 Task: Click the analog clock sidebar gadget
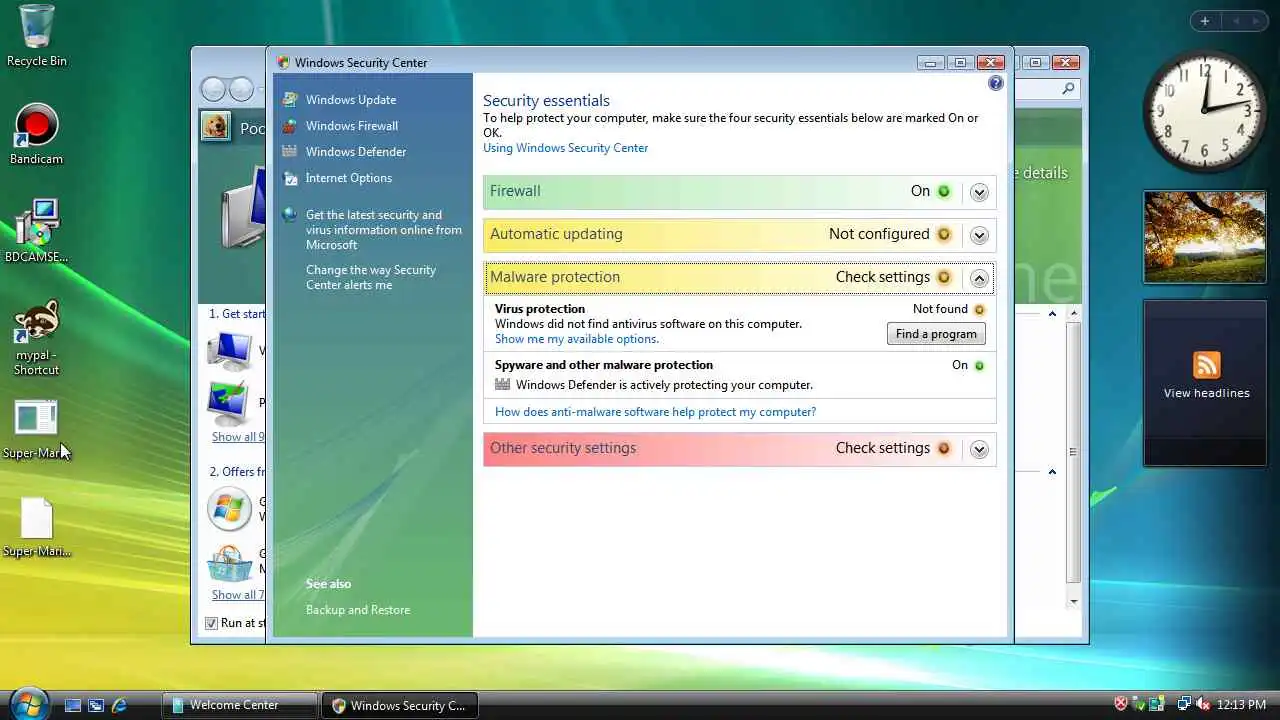1204,111
